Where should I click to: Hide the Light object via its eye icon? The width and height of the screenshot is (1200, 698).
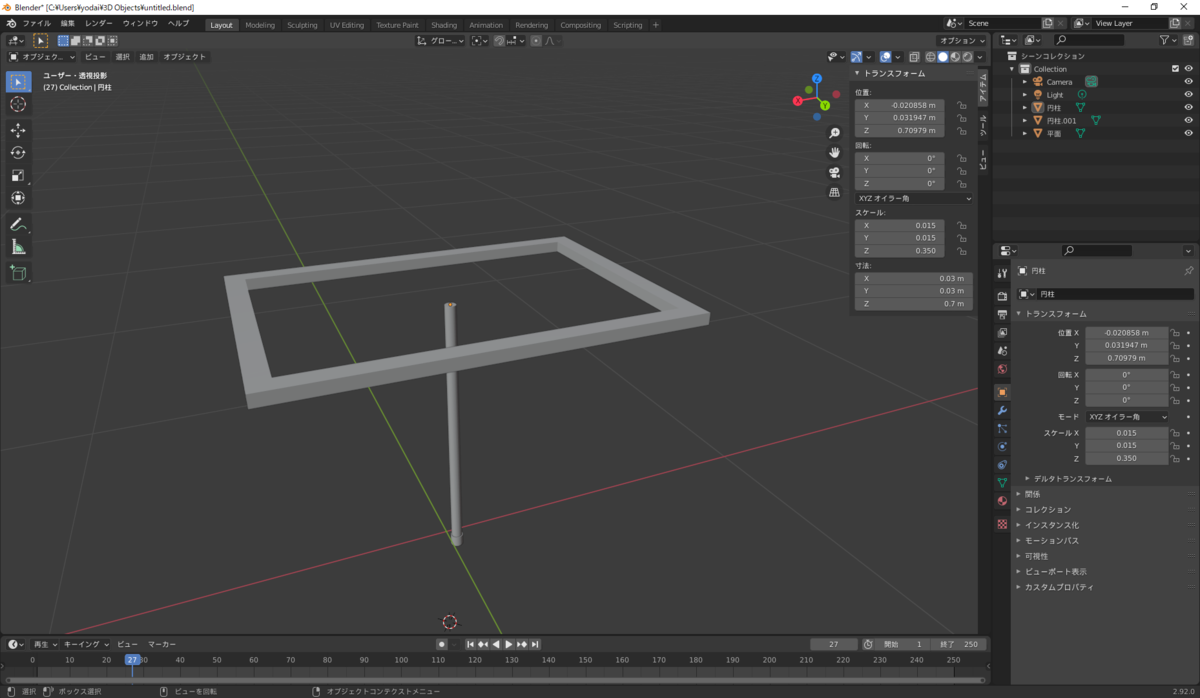(x=1189, y=95)
